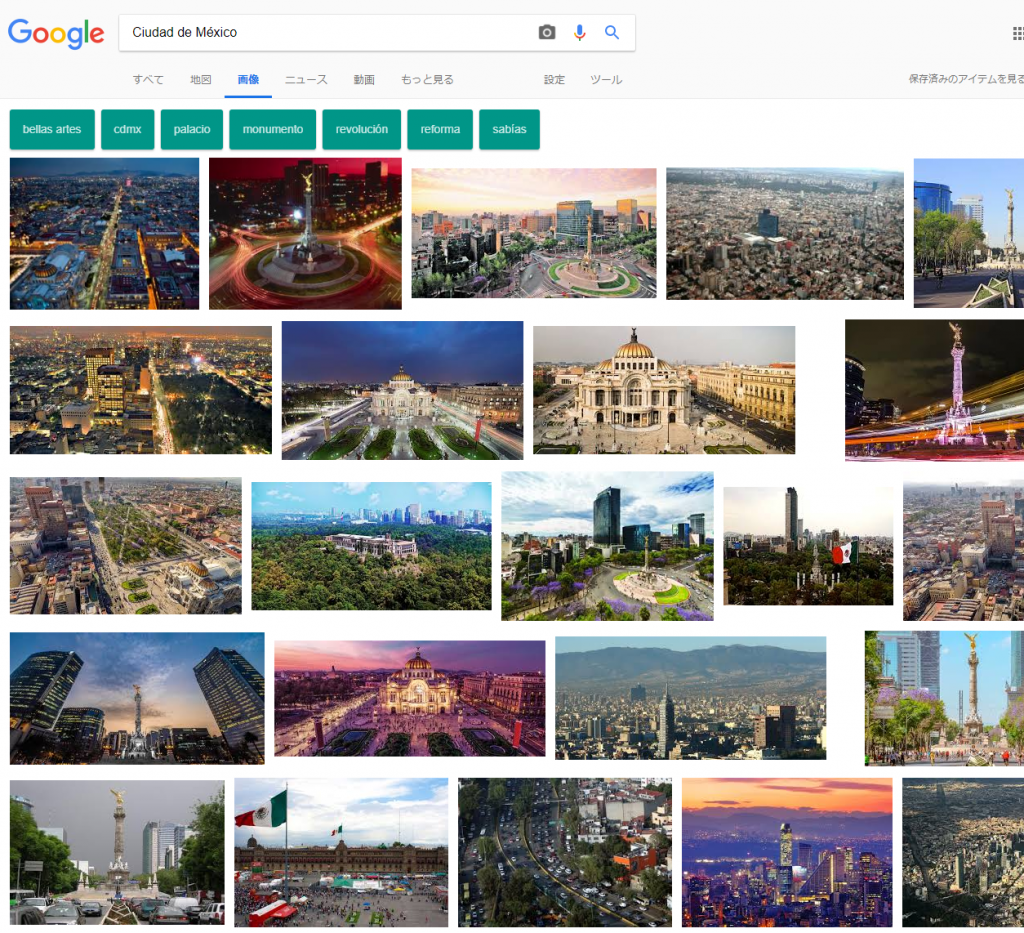Switch to the 地図 tab
The image size is (1024, 933).
tap(200, 80)
